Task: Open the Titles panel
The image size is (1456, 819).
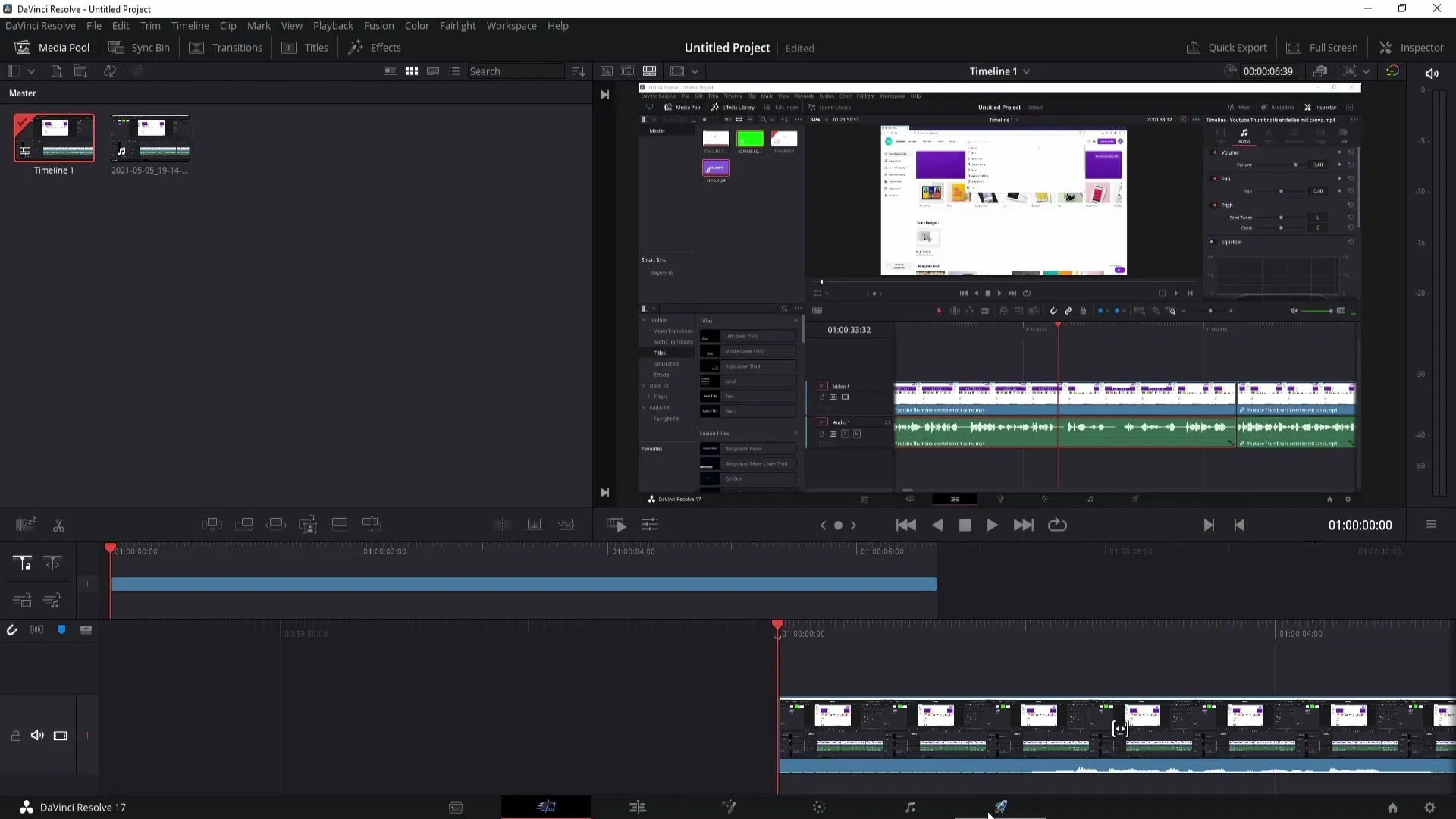Action: click(x=305, y=48)
